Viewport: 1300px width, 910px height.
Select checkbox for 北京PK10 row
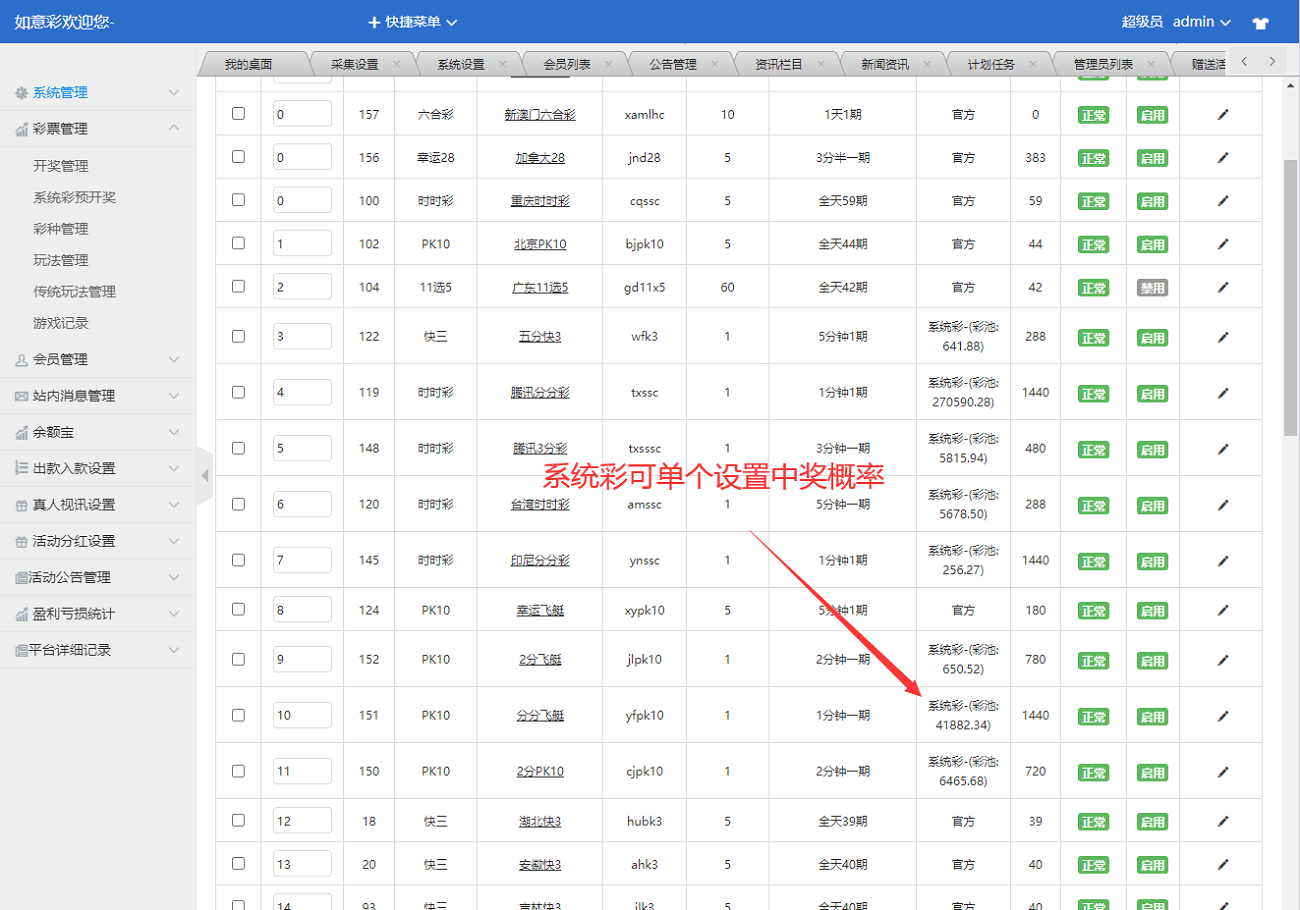pyautogui.click(x=238, y=243)
